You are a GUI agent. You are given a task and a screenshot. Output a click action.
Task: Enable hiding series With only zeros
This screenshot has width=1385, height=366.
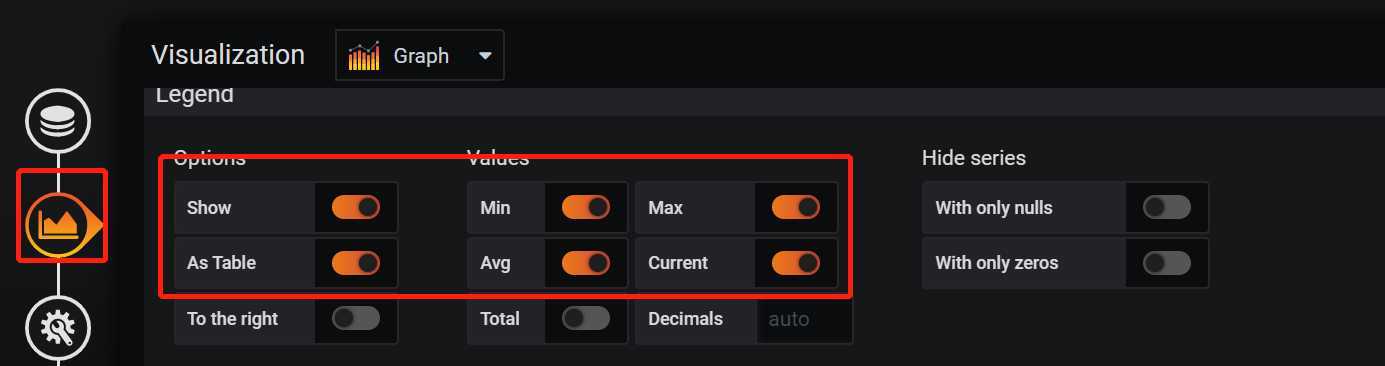tap(1167, 263)
